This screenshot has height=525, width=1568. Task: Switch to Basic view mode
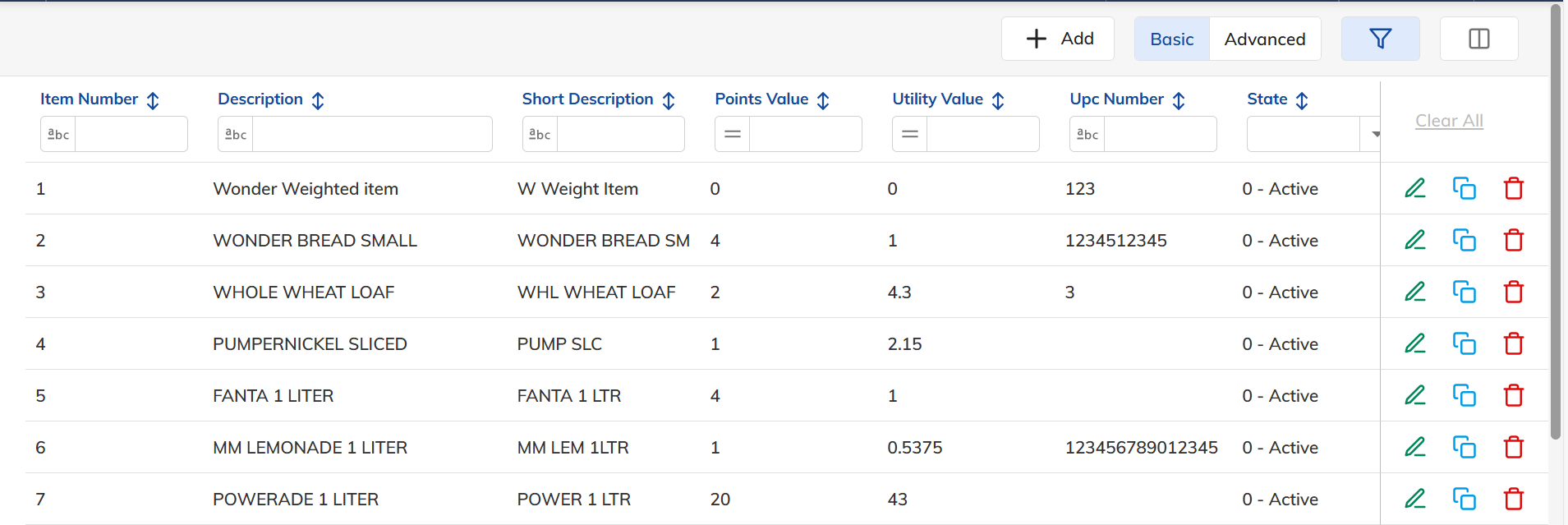1171,39
